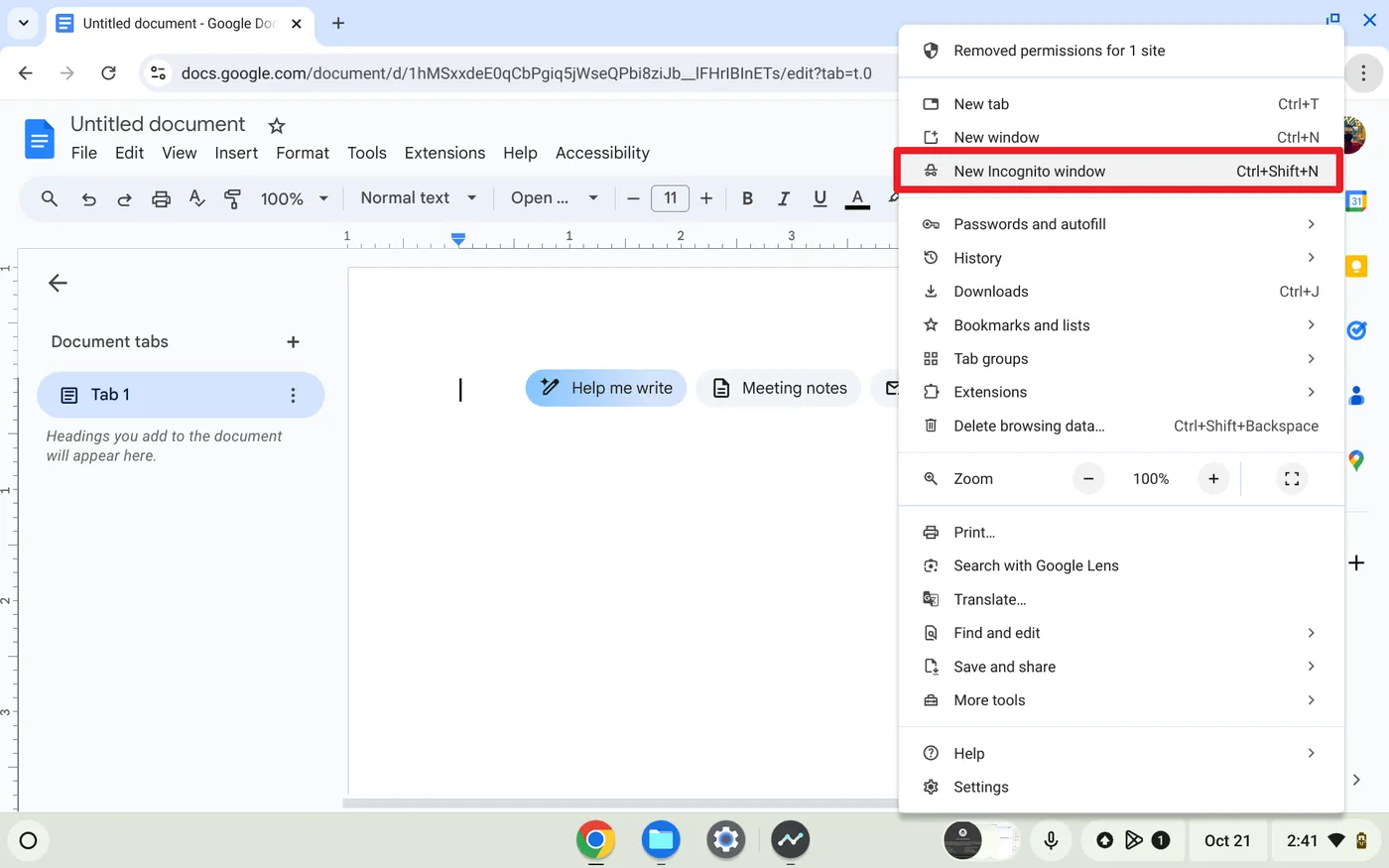
Task: Expand Tab groups submenu
Action: (x=1121, y=359)
